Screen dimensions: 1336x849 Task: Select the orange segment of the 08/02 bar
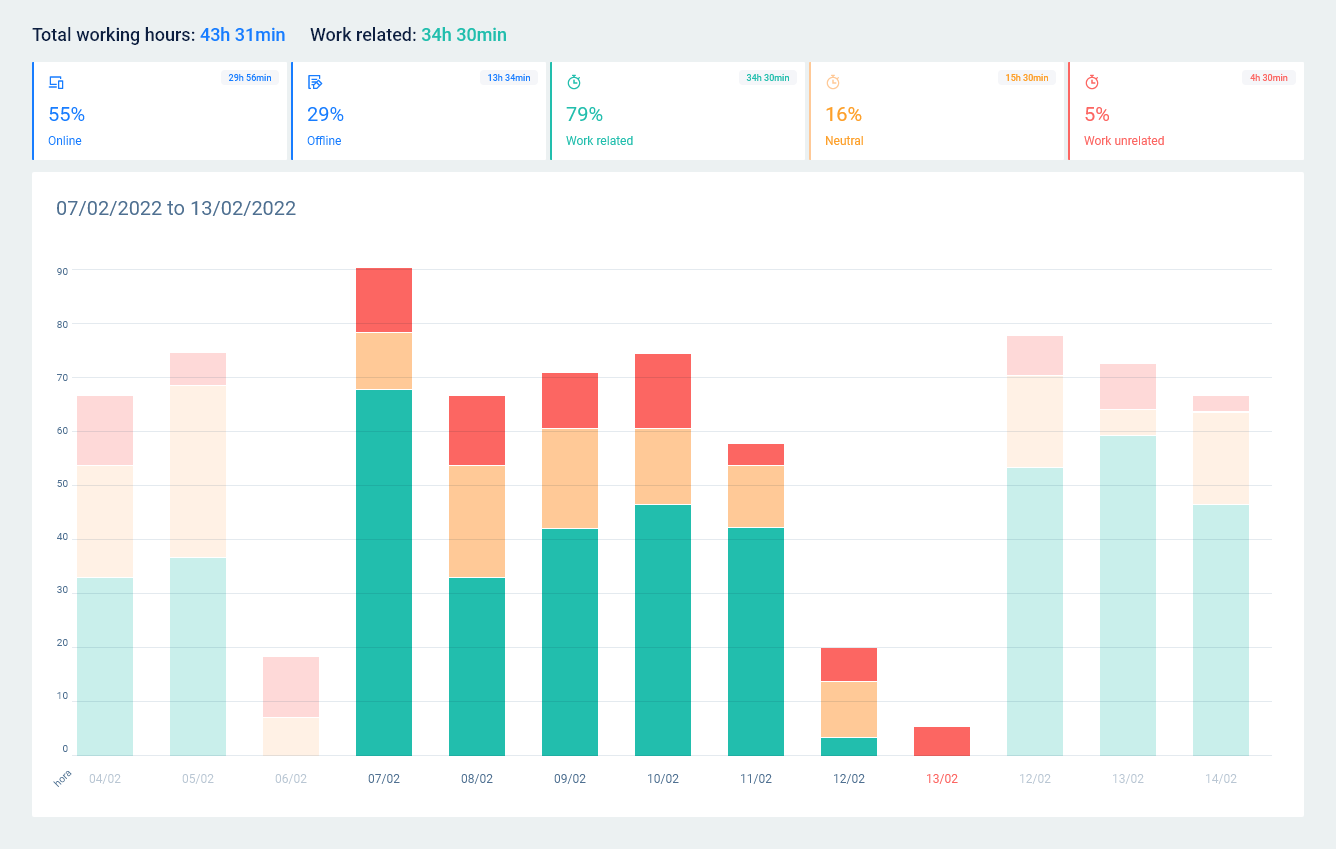point(477,521)
